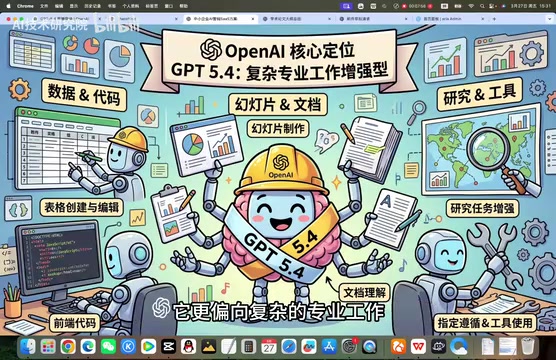556x360 pixels.
Task: Open the 历史记录 menu
Action: (93, 6)
